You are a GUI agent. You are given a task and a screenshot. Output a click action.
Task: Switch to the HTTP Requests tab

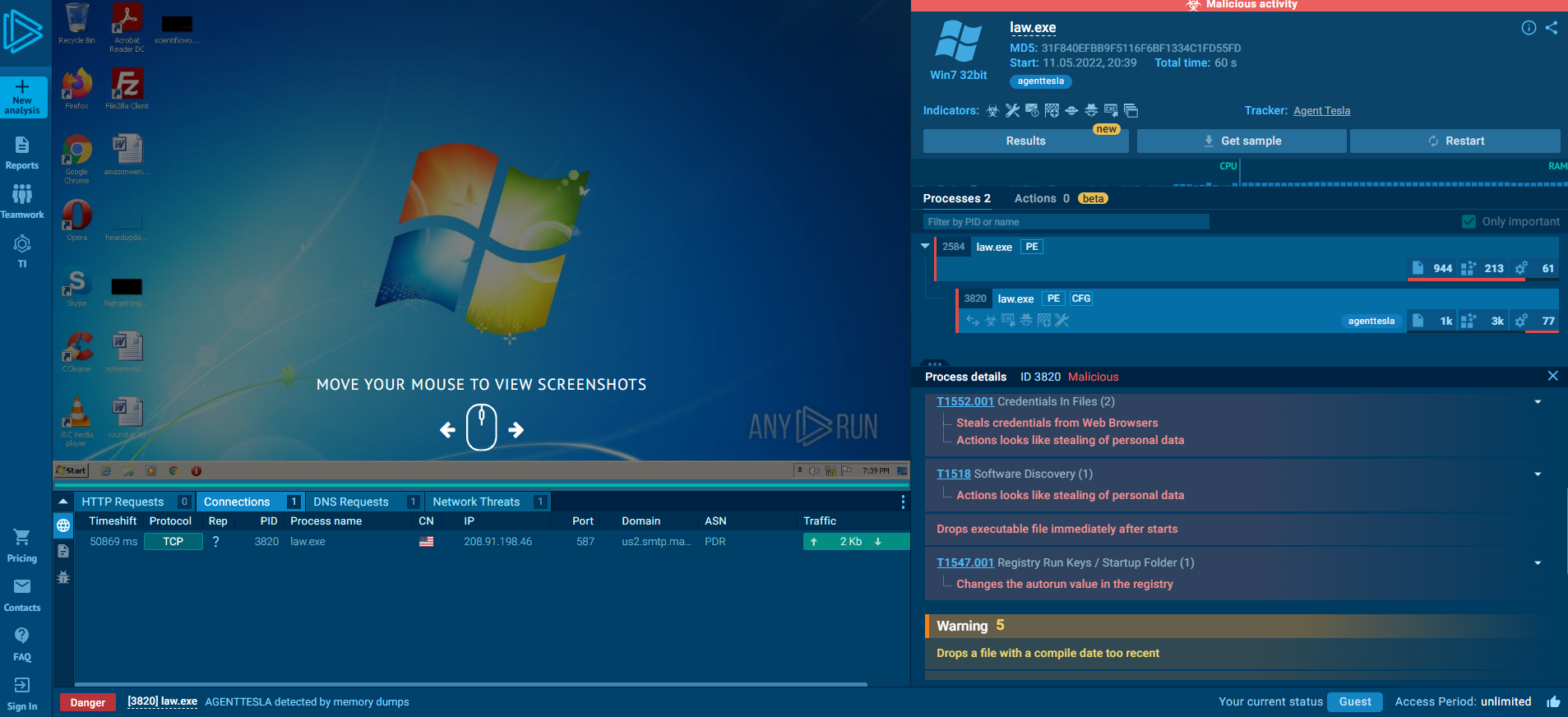(x=135, y=502)
